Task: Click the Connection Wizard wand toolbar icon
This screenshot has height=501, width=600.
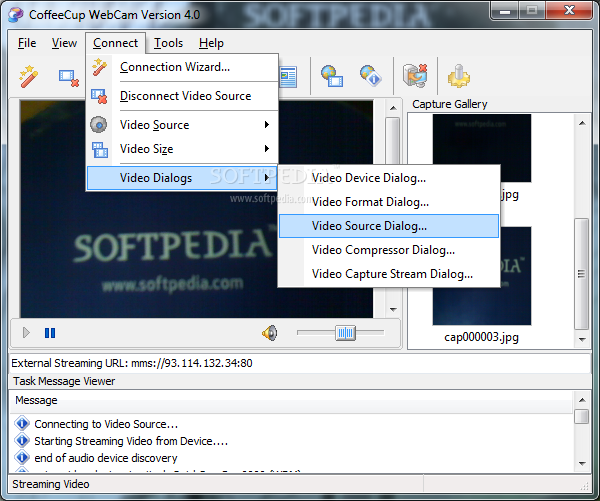Action: click(x=29, y=77)
